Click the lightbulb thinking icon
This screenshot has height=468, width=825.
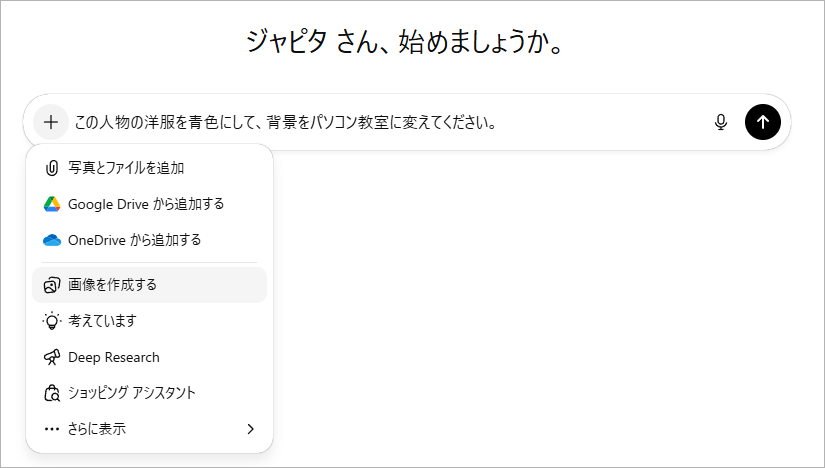point(52,321)
